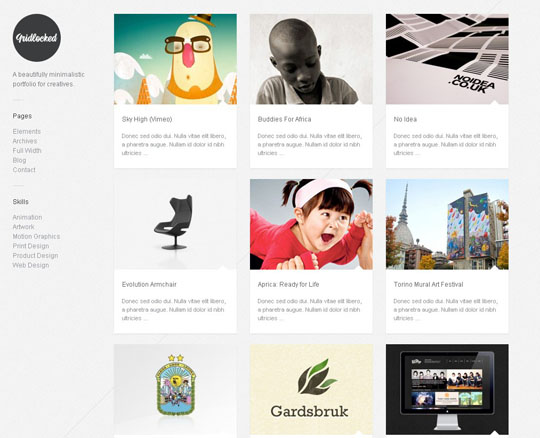Visit the Contact page link
The height and width of the screenshot is (438, 540).
[24, 170]
